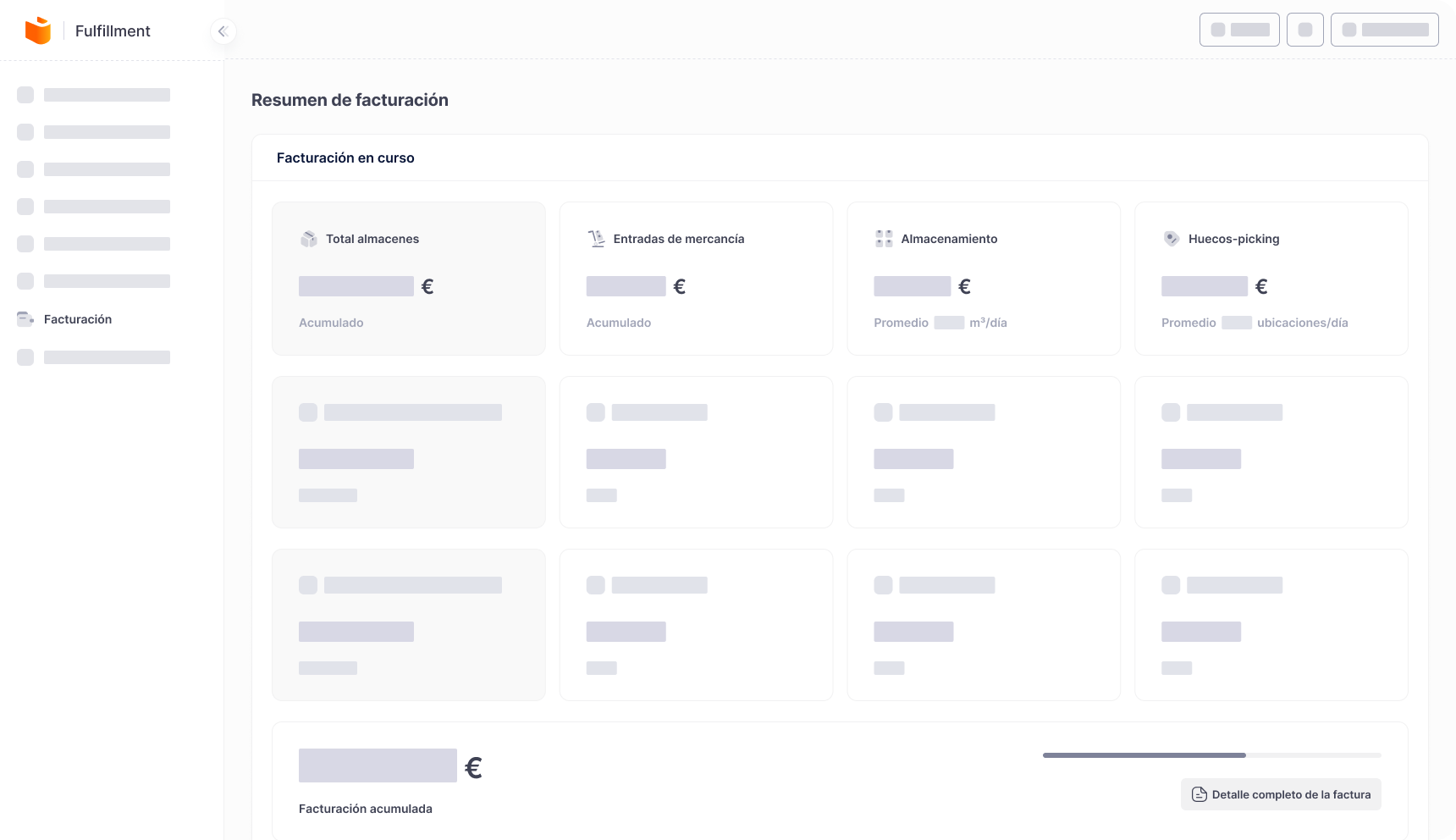The height and width of the screenshot is (840, 1456).
Task: Click the orange Fulfillment box logo
Action: click(x=38, y=30)
